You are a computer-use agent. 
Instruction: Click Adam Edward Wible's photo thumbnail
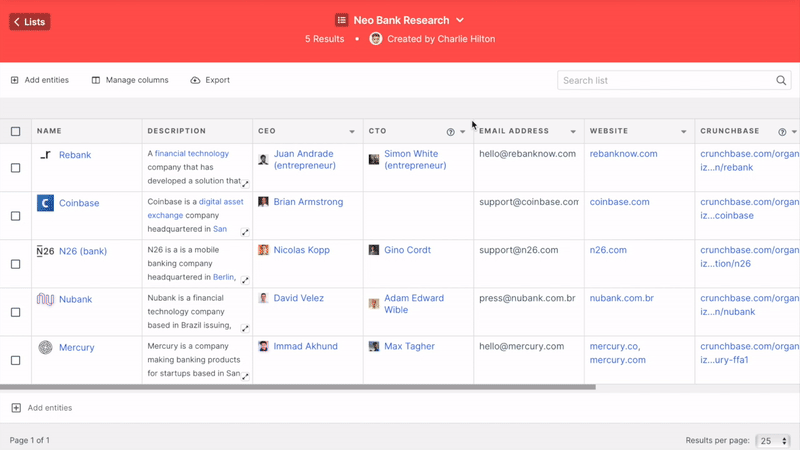pyautogui.click(x=374, y=304)
